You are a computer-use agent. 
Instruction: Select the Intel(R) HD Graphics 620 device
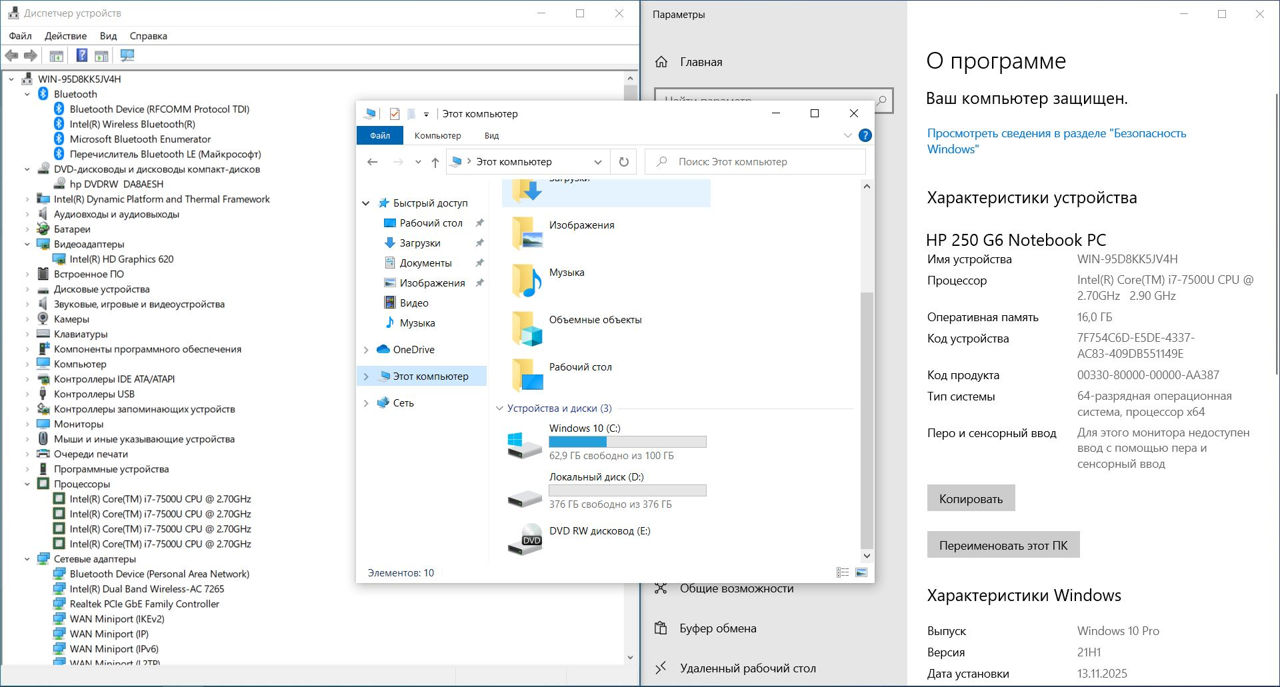coord(121,259)
